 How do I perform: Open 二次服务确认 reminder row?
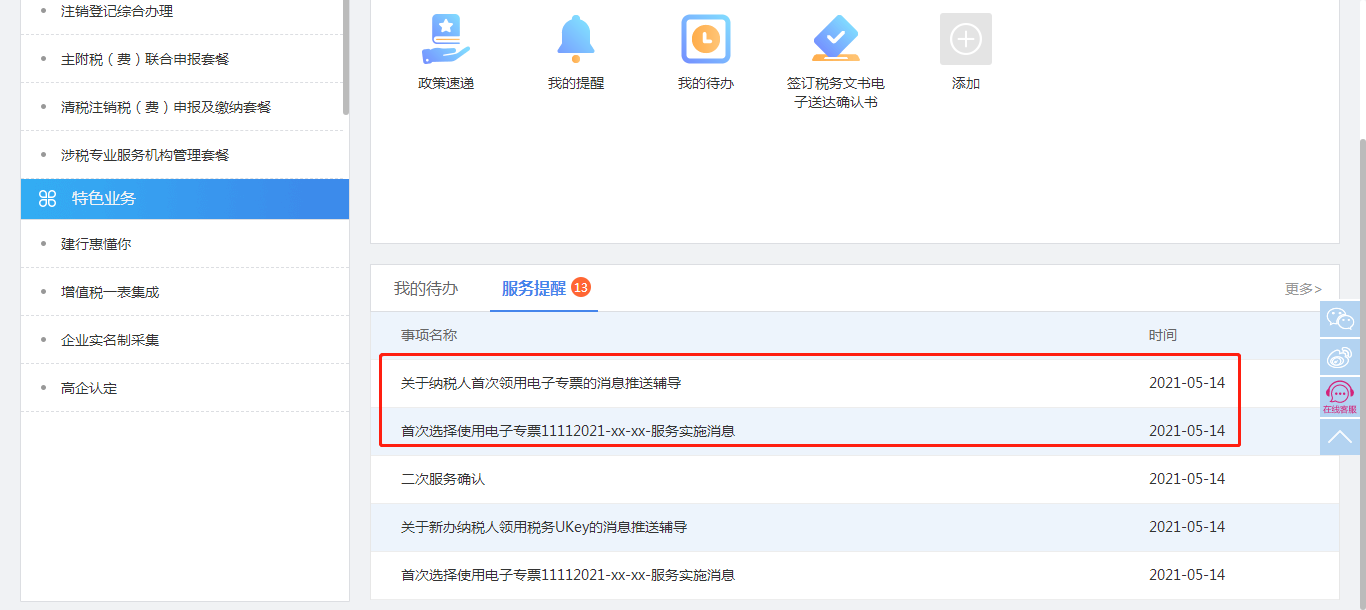pos(854,479)
